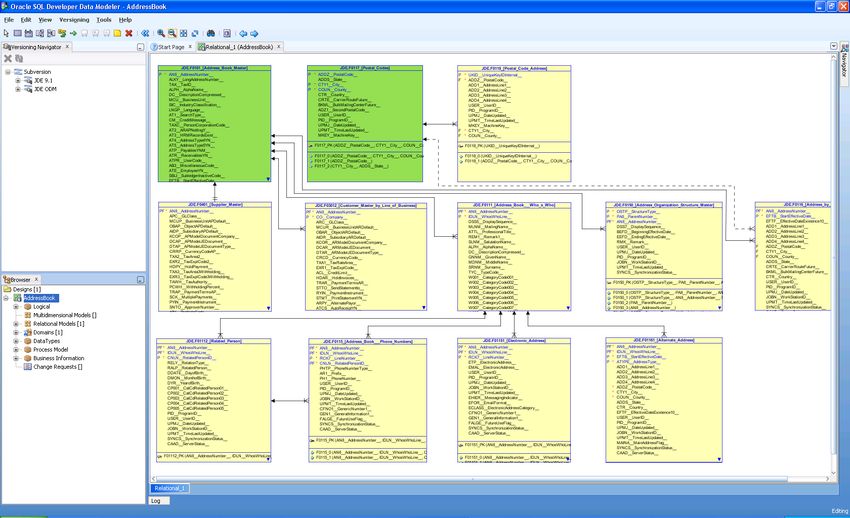Expand the DataTypes node

16,341
